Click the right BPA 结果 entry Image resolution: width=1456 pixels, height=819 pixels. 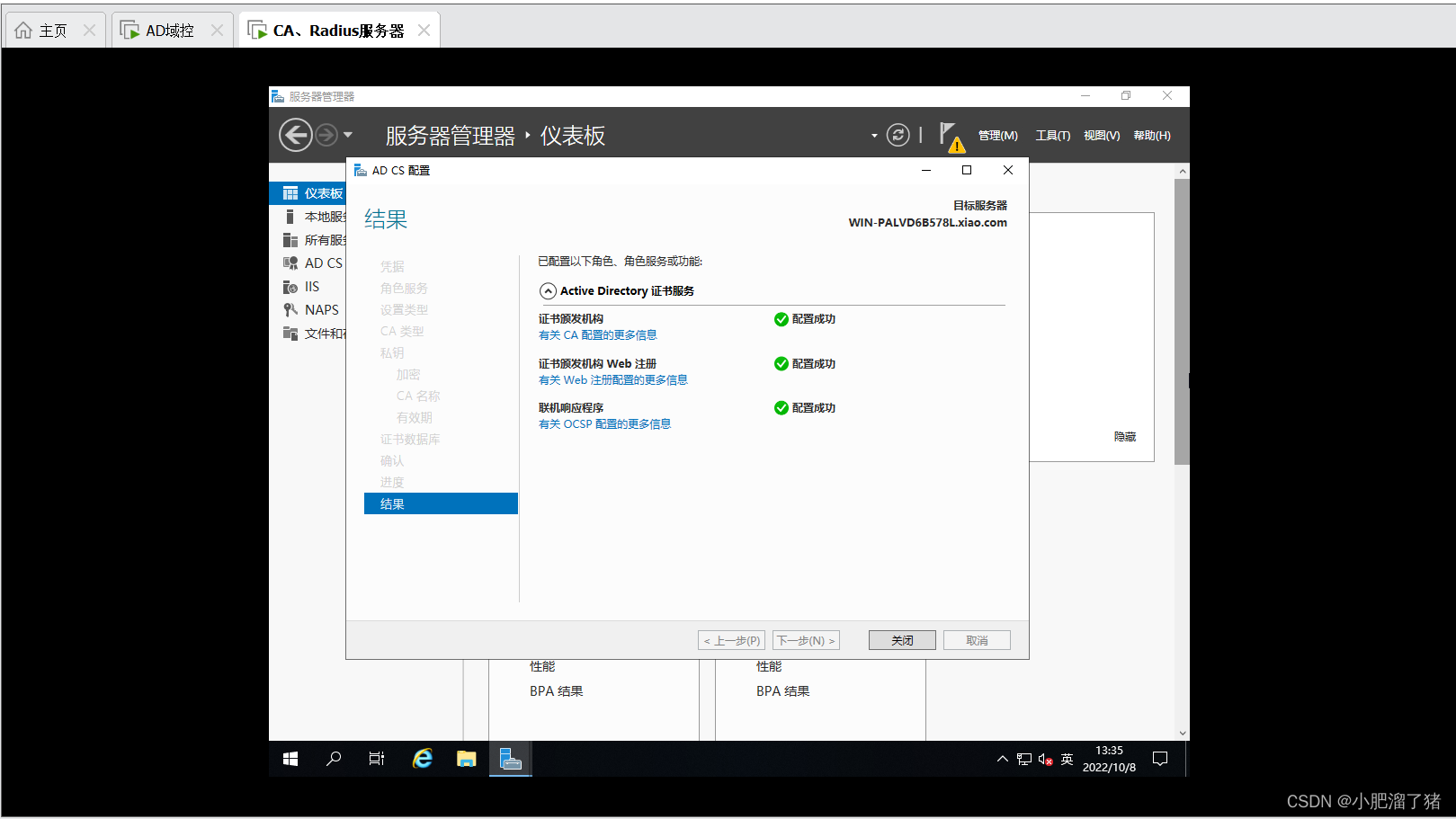tap(783, 691)
